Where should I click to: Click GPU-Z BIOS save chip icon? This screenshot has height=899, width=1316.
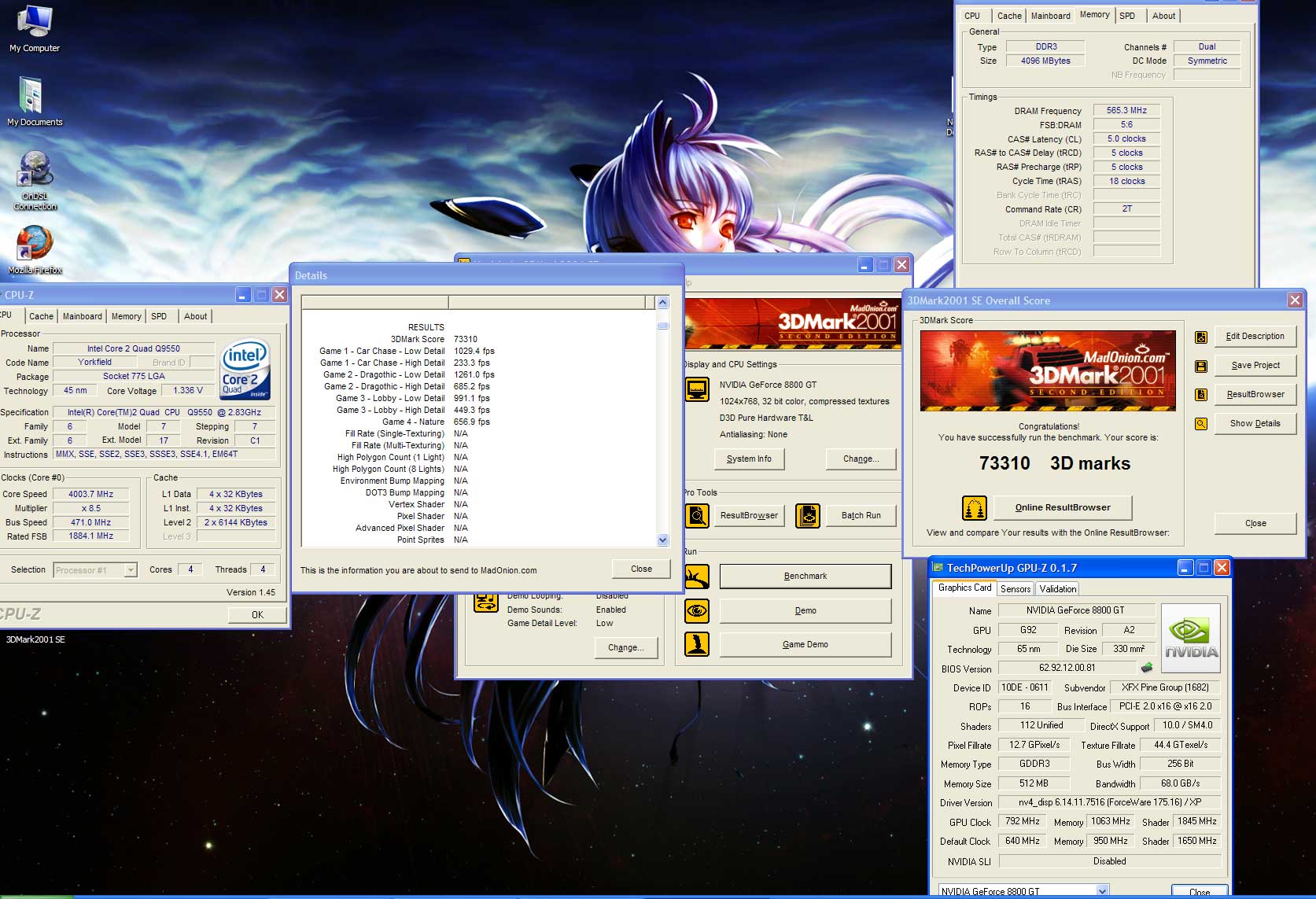pos(1147,668)
